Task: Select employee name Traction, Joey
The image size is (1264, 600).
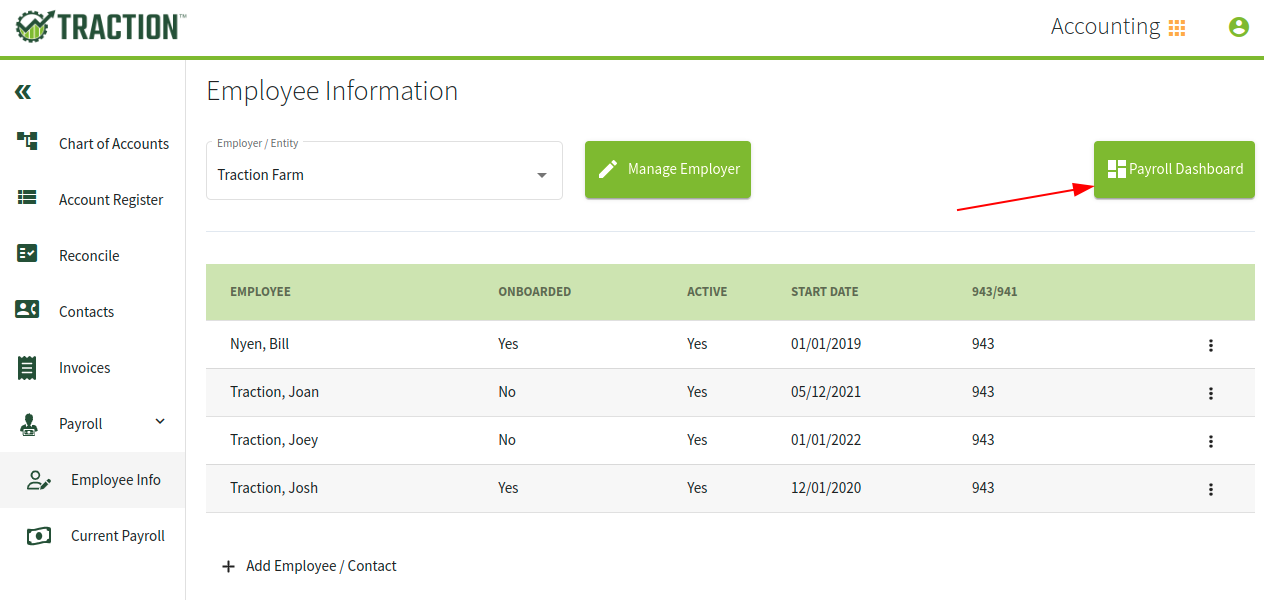Action: (274, 440)
